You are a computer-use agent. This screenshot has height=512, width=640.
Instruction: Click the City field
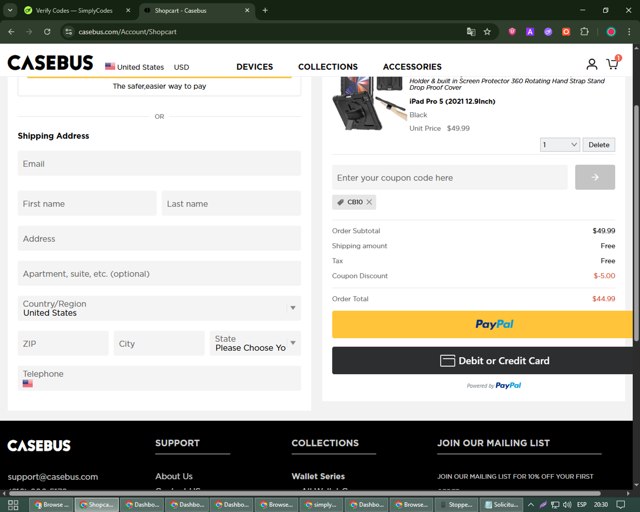click(x=159, y=343)
